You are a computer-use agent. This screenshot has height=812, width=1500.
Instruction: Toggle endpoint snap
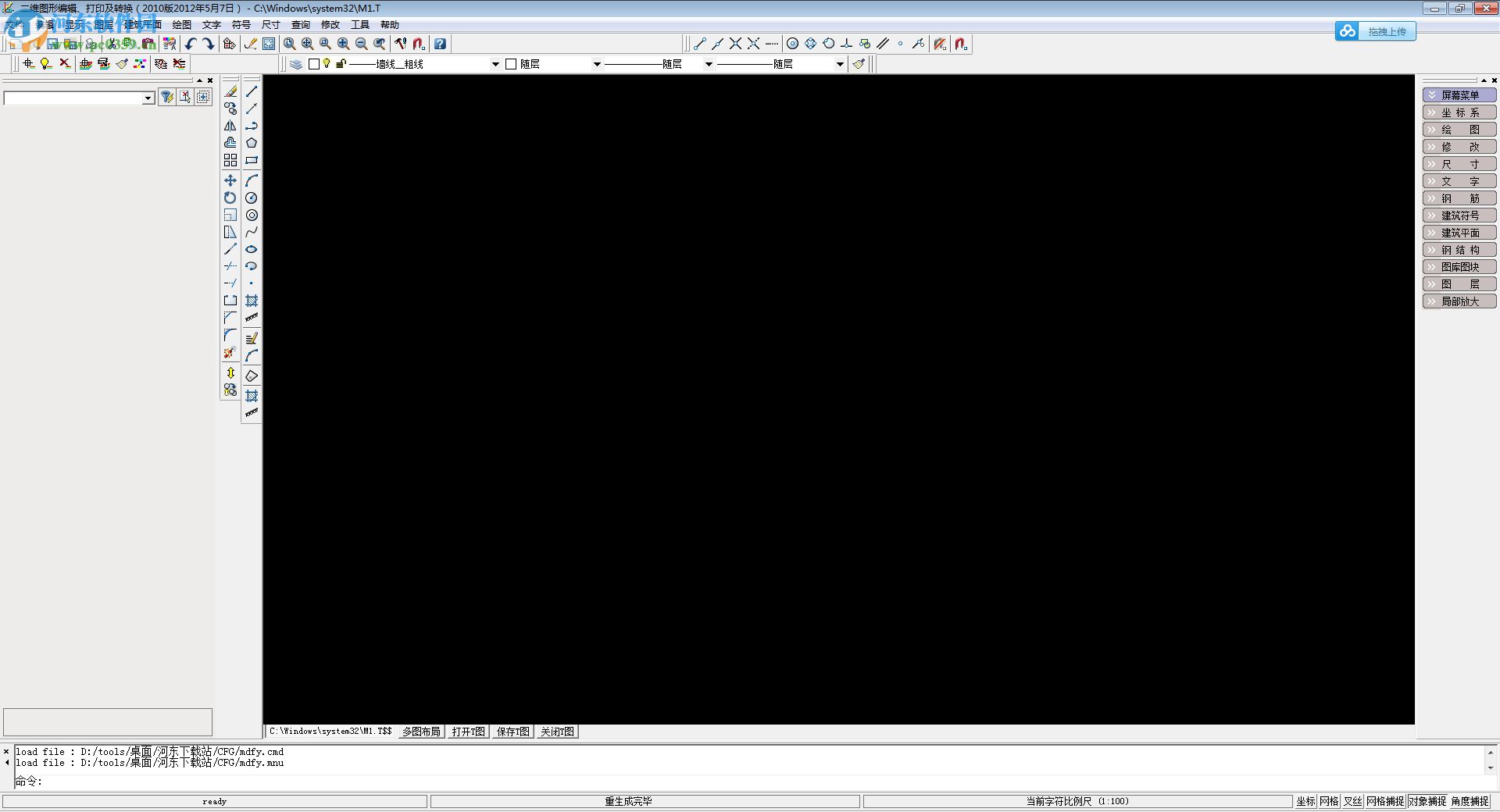point(700,44)
